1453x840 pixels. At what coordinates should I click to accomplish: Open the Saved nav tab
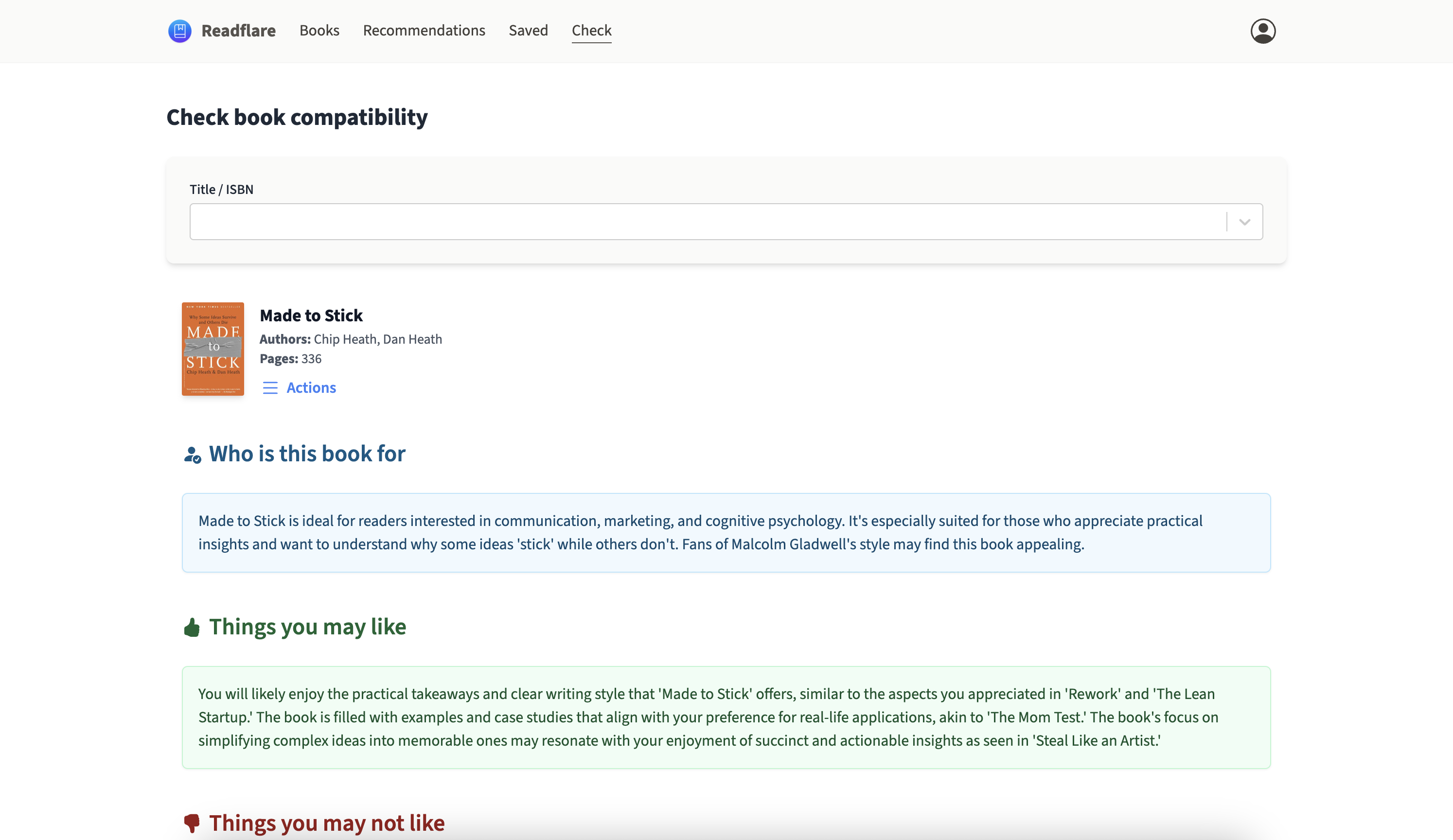pyautogui.click(x=528, y=31)
